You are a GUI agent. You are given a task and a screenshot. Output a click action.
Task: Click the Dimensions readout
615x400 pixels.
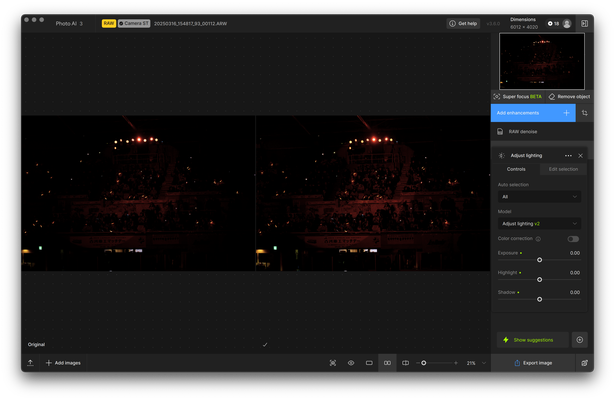click(523, 23)
